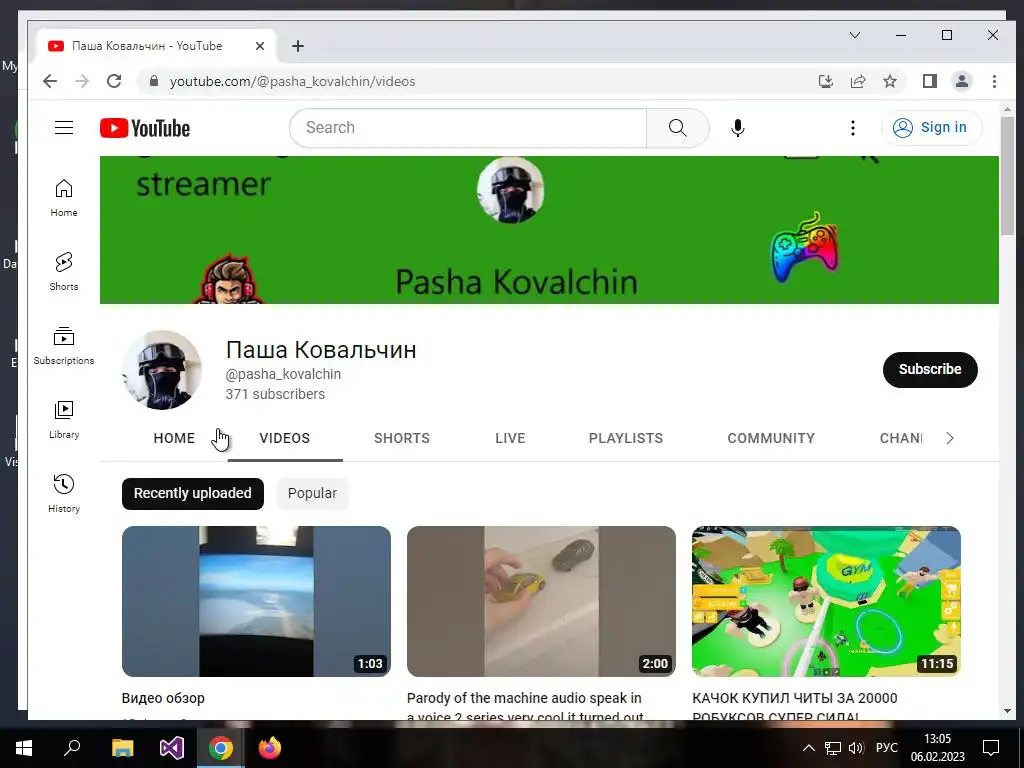Screen dimensions: 1024x768
Task: Select the Recently uploaded filter chip
Action: click(193, 494)
